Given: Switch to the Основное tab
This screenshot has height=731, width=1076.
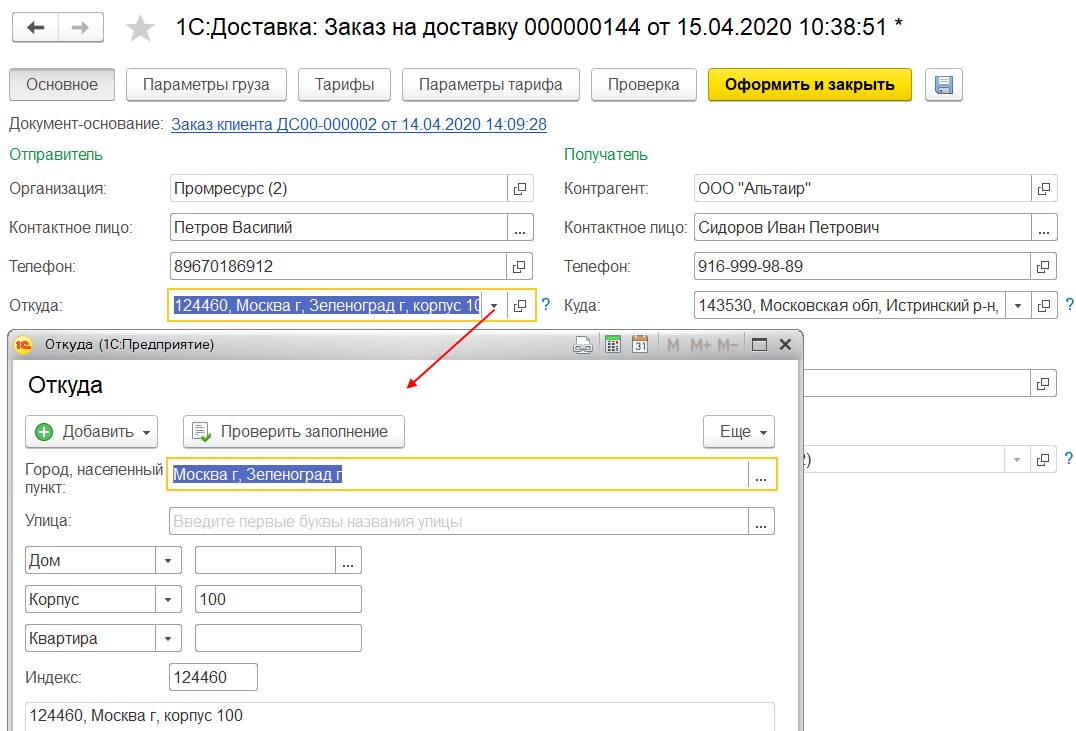Looking at the screenshot, I should tap(62, 84).
